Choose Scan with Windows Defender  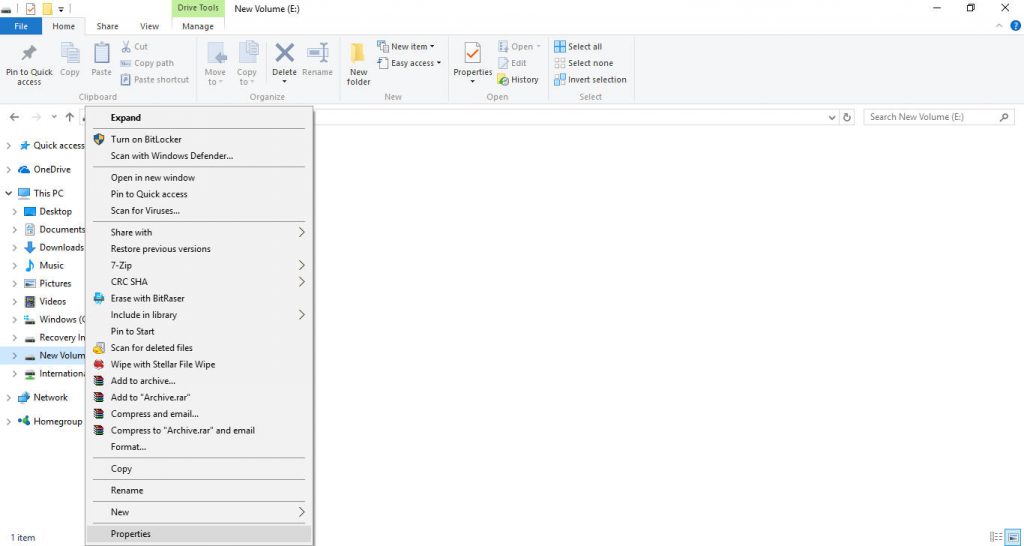point(199,155)
